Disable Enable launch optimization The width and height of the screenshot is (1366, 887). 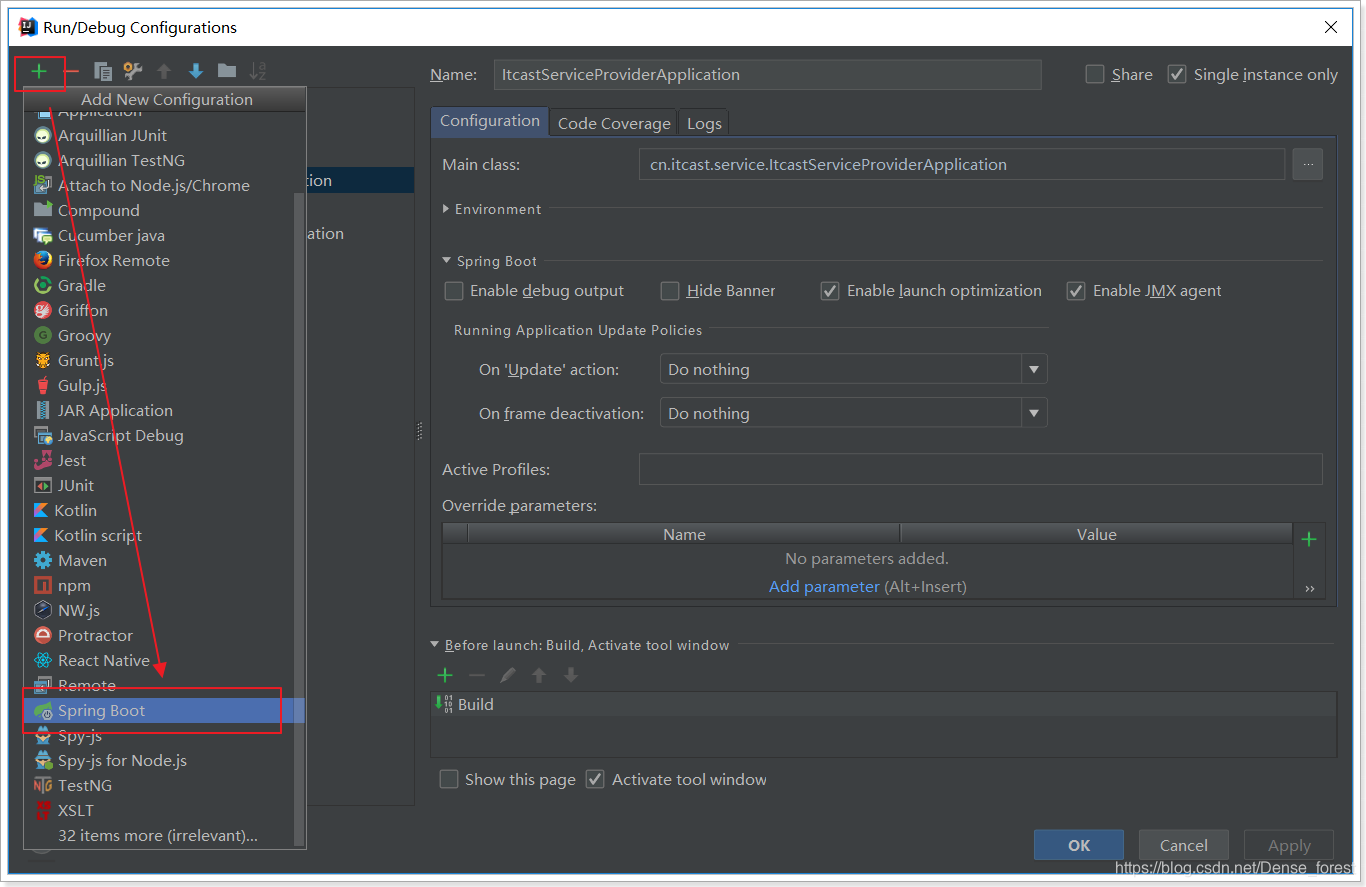830,291
